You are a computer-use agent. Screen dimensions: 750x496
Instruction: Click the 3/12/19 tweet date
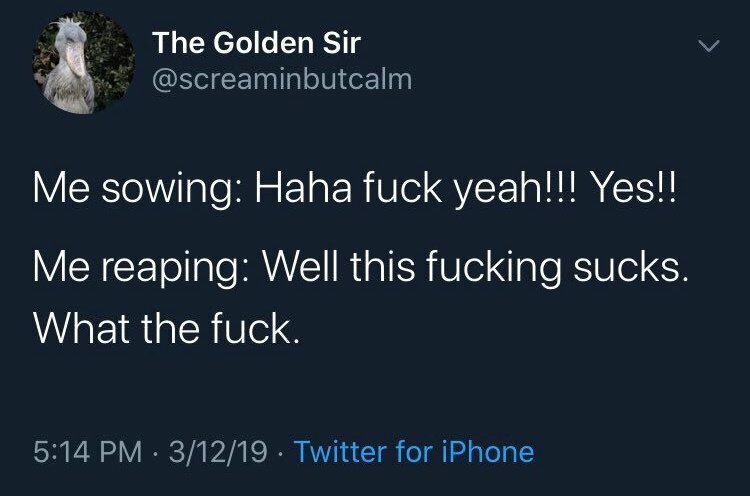click(217, 452)
